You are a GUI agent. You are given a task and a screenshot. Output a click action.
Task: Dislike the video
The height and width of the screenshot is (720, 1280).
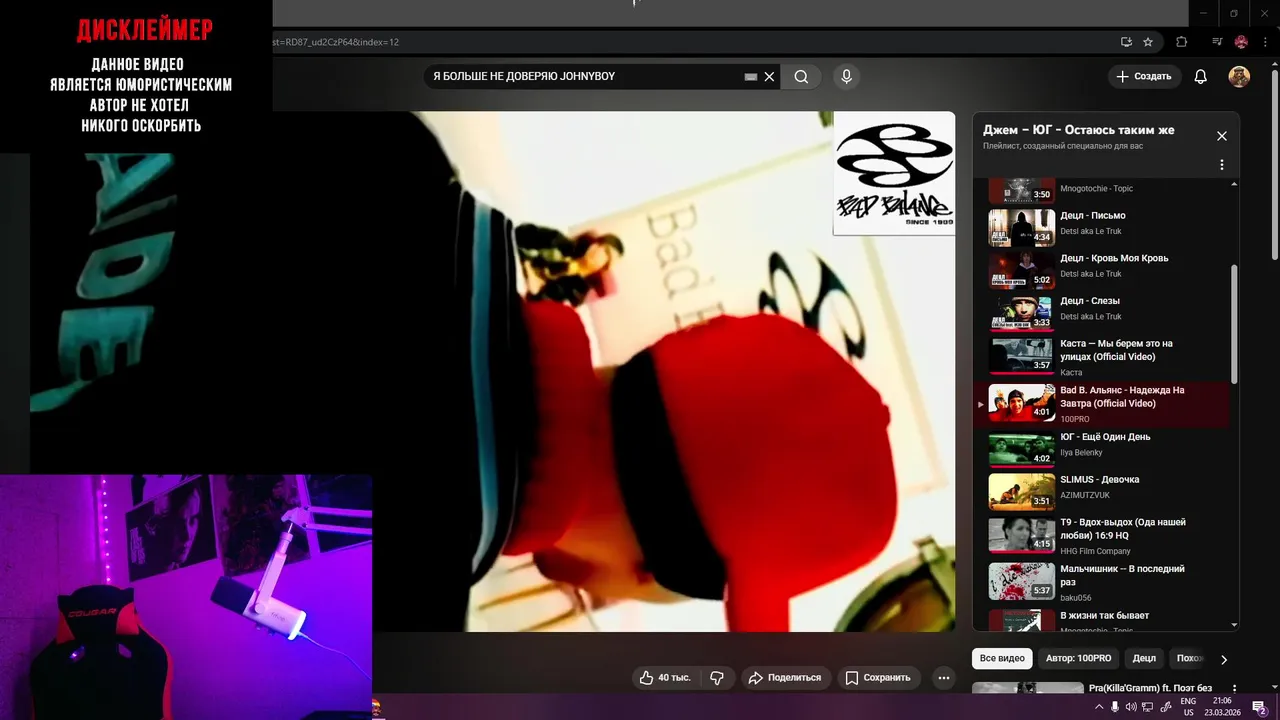coord(717,677)
